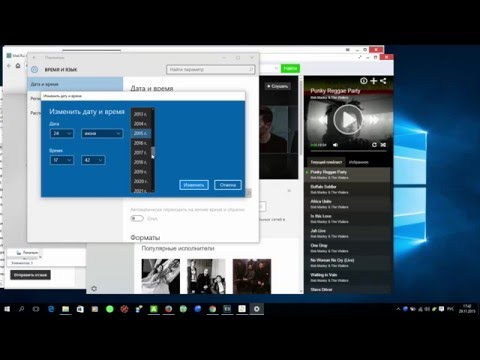This screenshot has height=360, width=480.
Task: Click the Найти параметр search field
Action: click(x=211, y=69)
